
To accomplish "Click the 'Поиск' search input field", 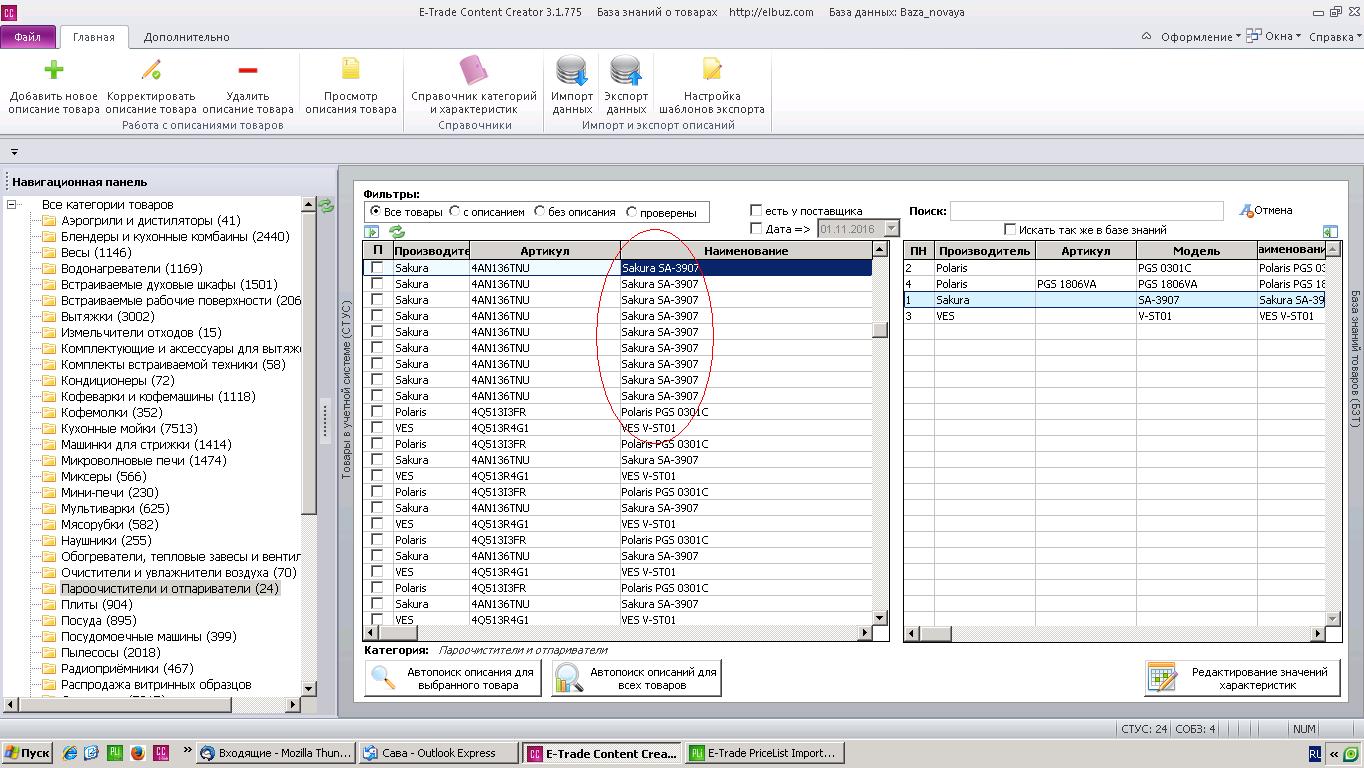I will point(1086,211).
